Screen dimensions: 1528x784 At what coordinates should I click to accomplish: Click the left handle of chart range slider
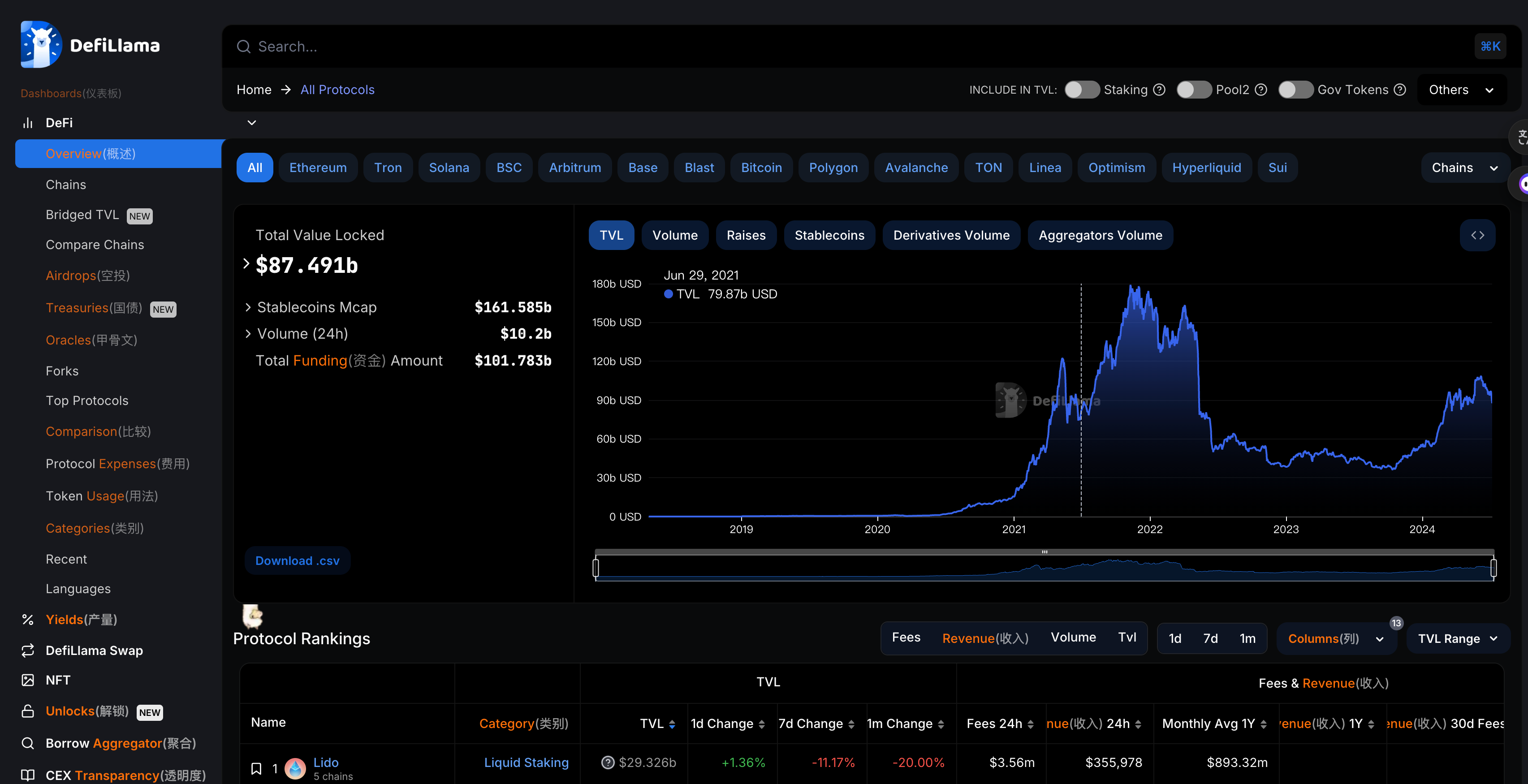pos(596,568)
